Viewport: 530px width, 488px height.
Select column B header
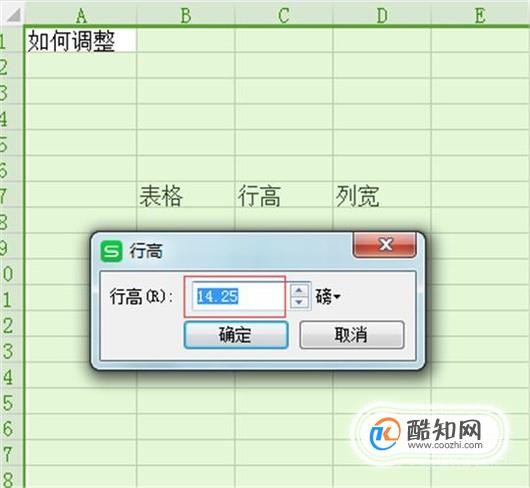tap(186, 15)
